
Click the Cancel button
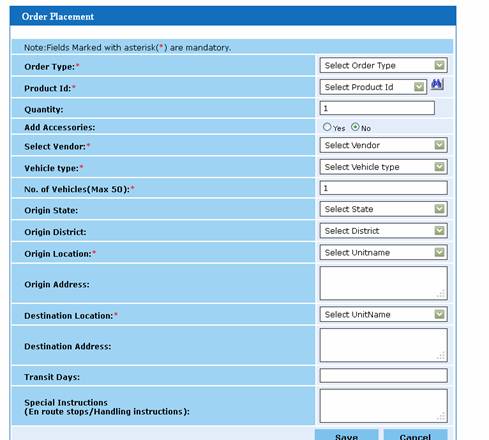click(x=415, y=435)
